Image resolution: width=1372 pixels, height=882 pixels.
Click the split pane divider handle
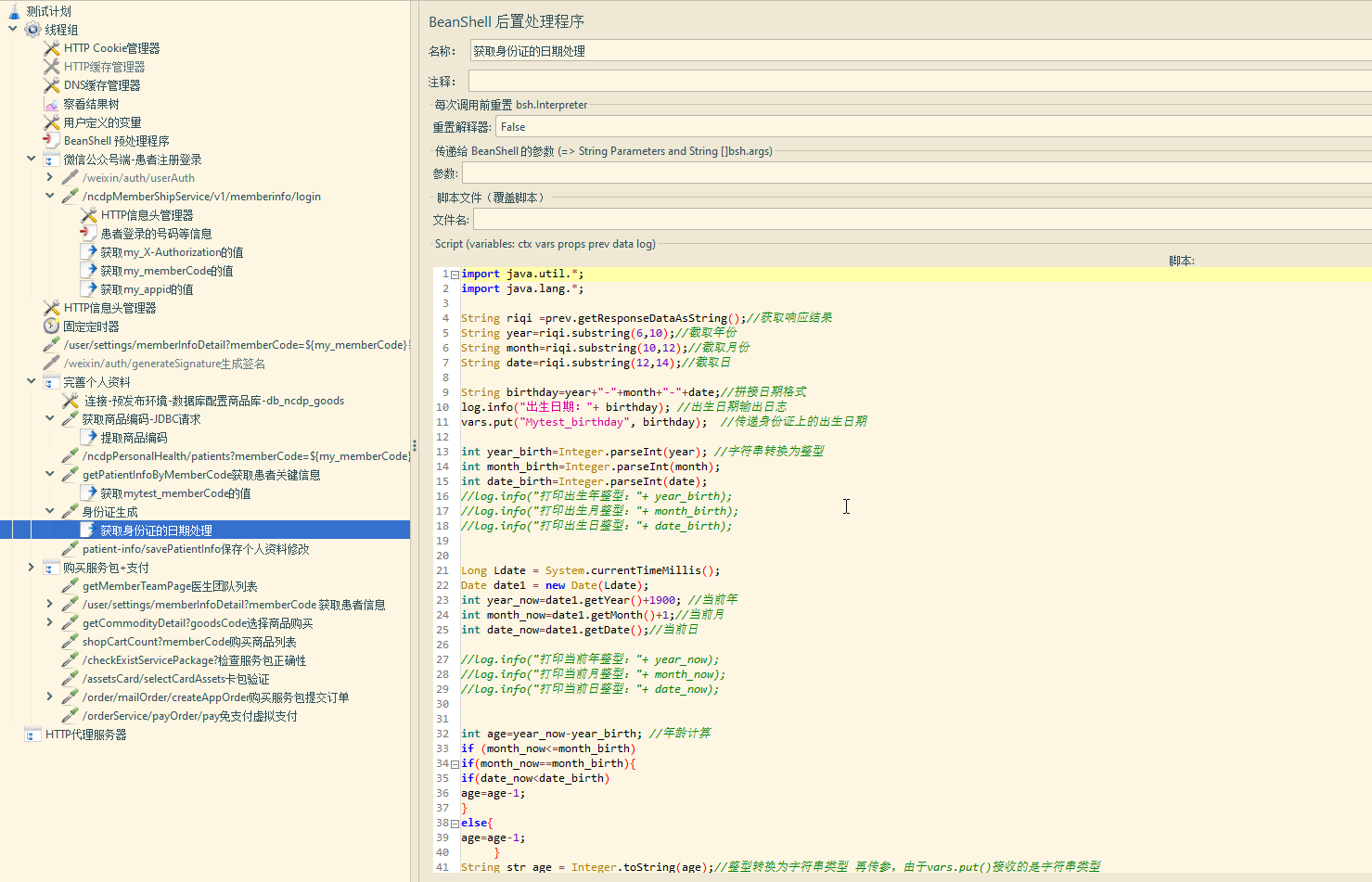pyautogui.click(x=415, y=445)
